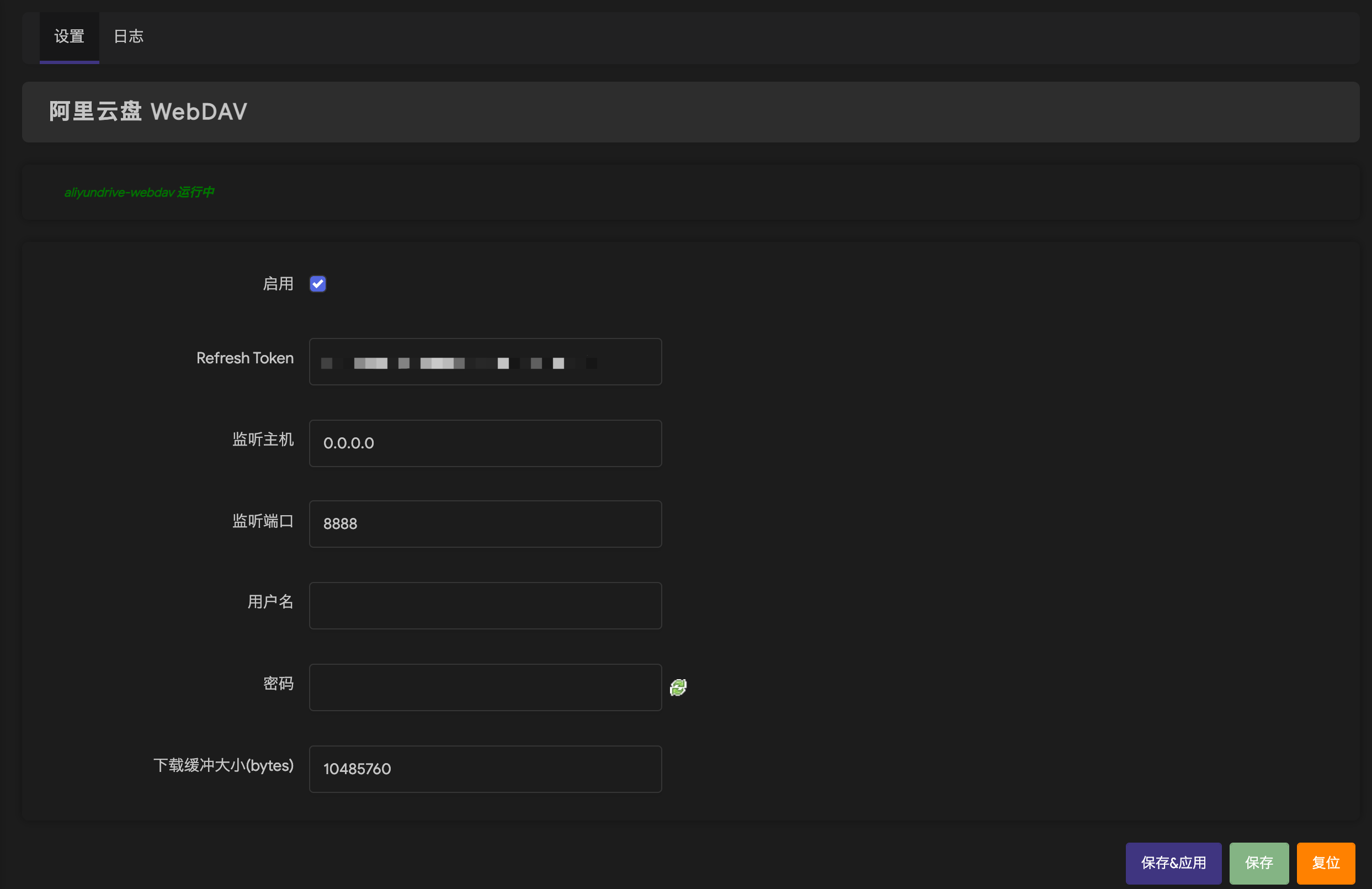Click the generate random password icon

[678, 687]
